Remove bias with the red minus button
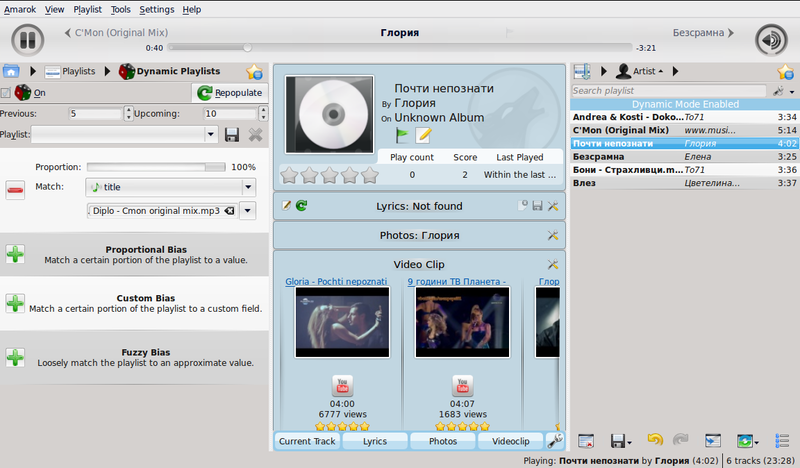Viewport: 800px width, 468px height. click(15, 190)
